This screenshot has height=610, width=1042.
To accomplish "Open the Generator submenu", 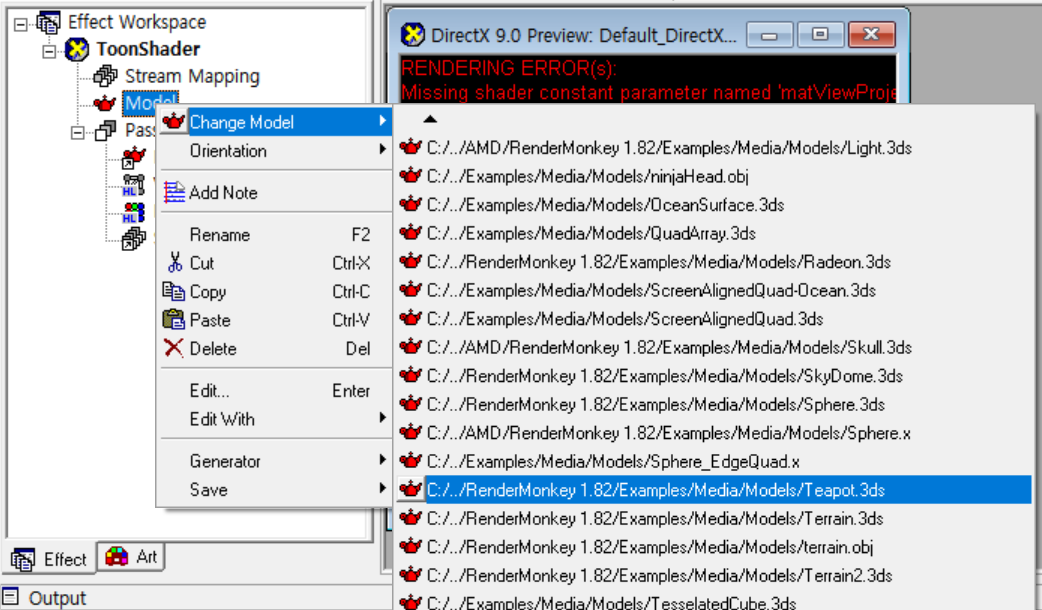I will [x=274, y=461].
